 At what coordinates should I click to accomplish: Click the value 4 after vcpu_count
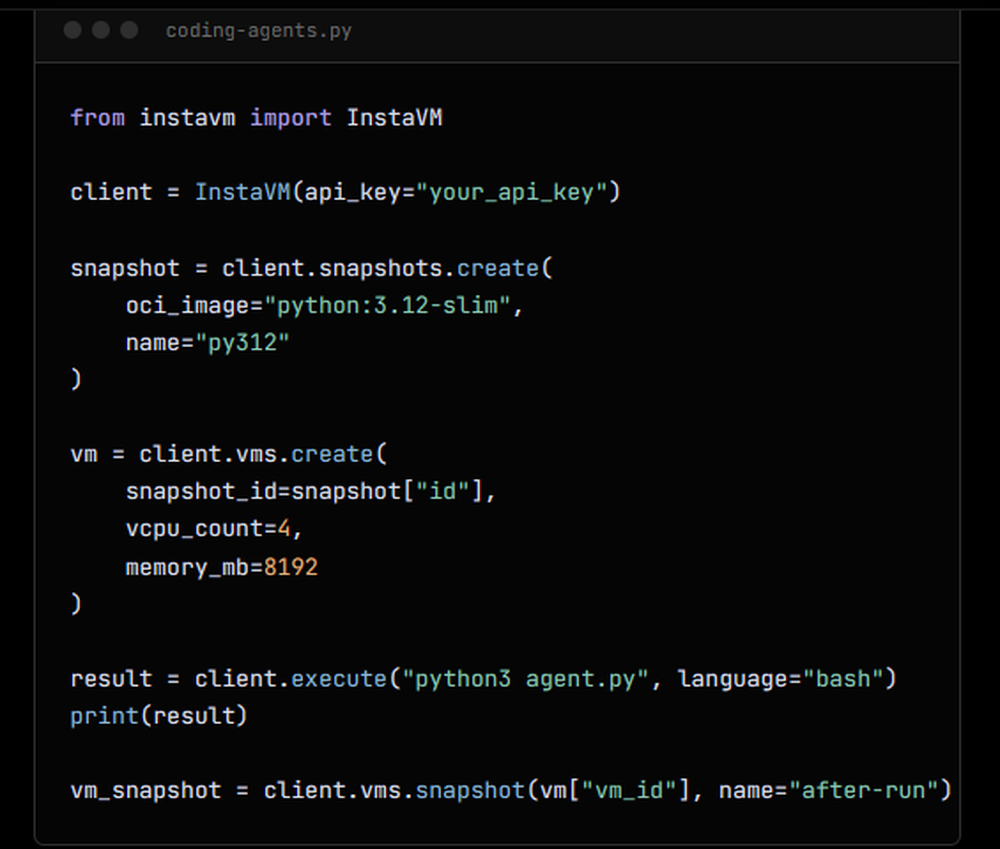[284, 529]
